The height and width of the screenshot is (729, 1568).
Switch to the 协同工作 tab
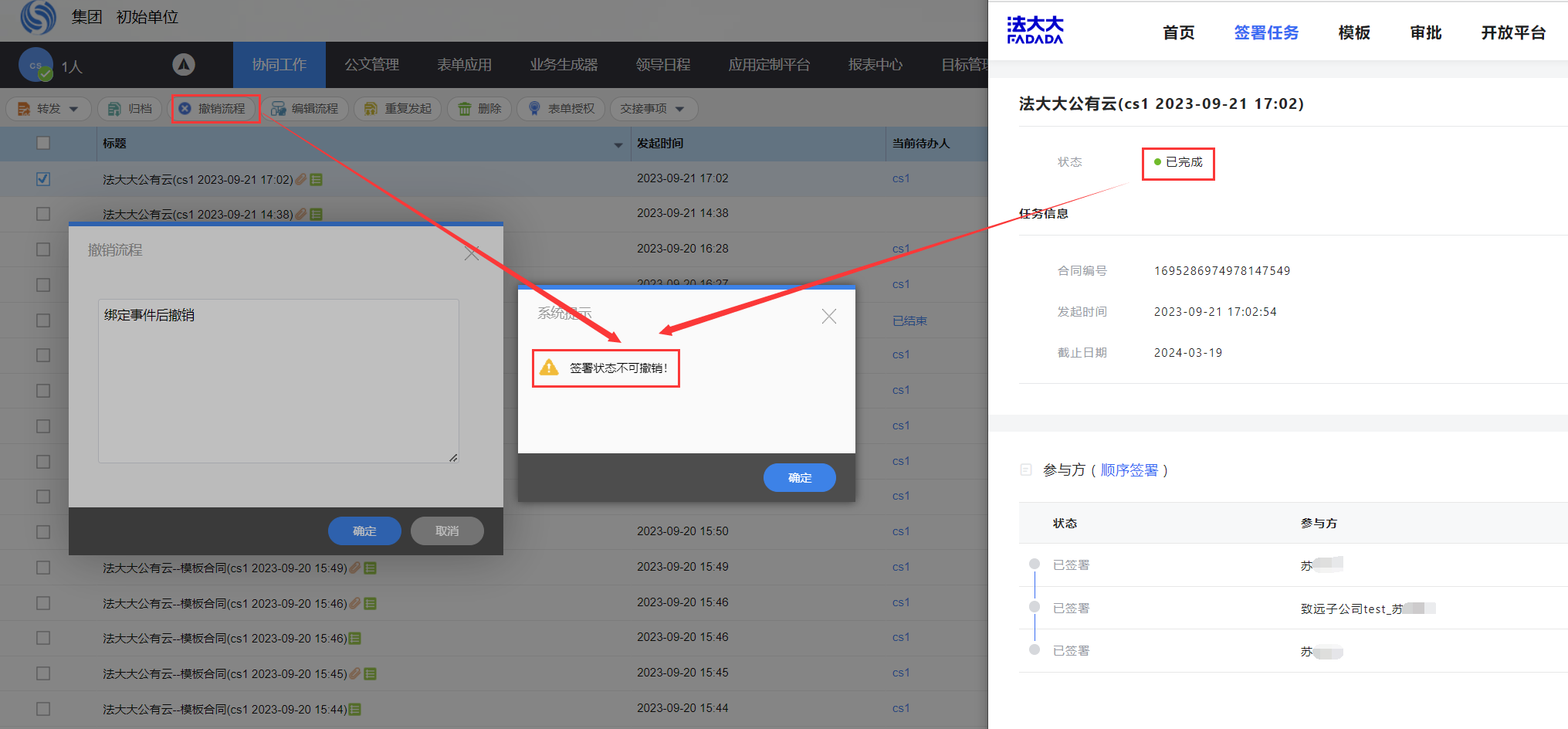click(x=279, y=65)
